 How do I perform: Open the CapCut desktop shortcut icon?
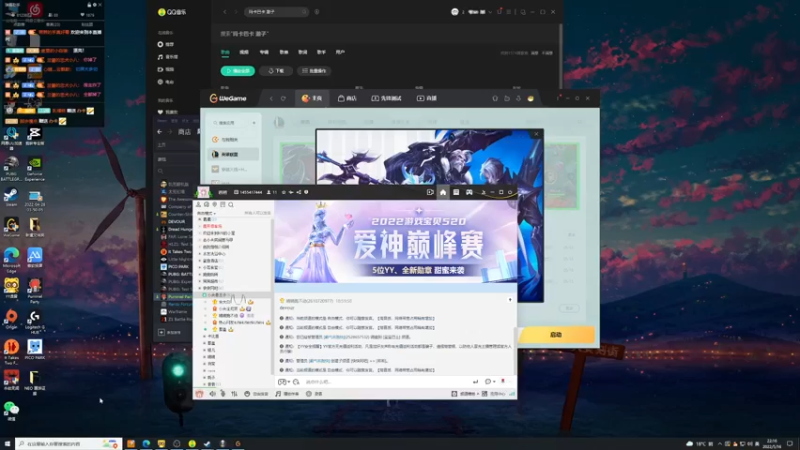coord(34,137)
